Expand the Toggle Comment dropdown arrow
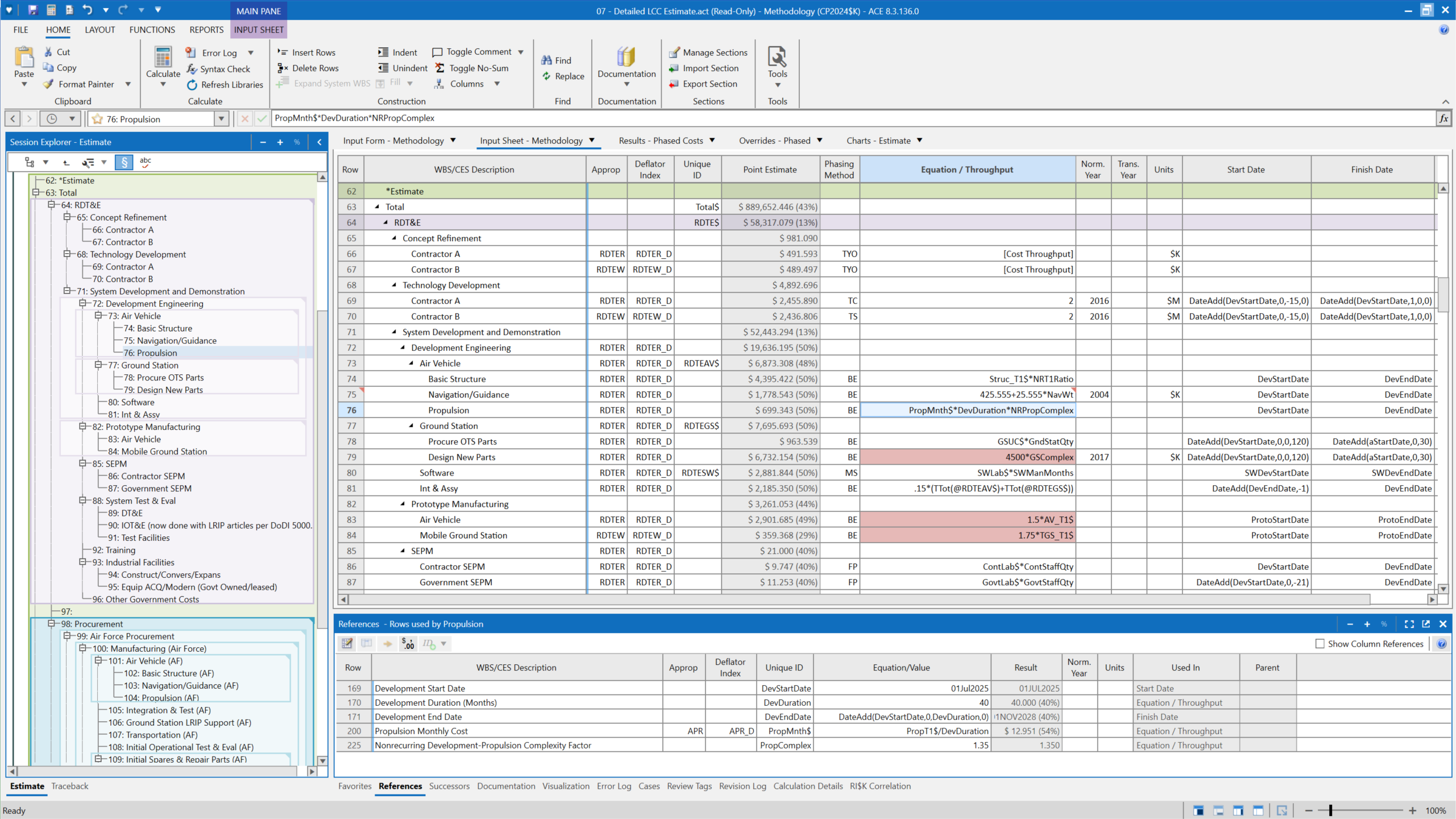The height and width of the screenshot is (819, 1456). coord(521,52)
